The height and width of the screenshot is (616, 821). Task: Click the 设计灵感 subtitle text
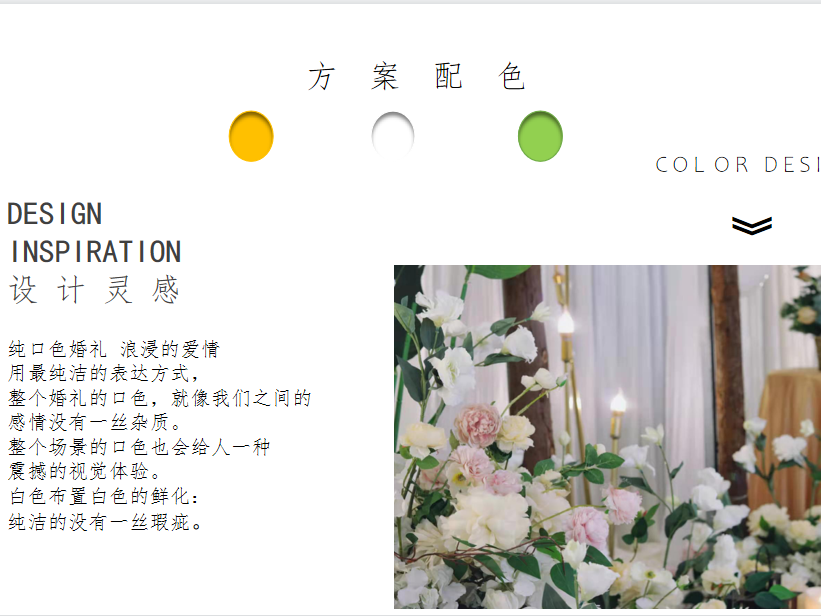(x=95, y=290)
